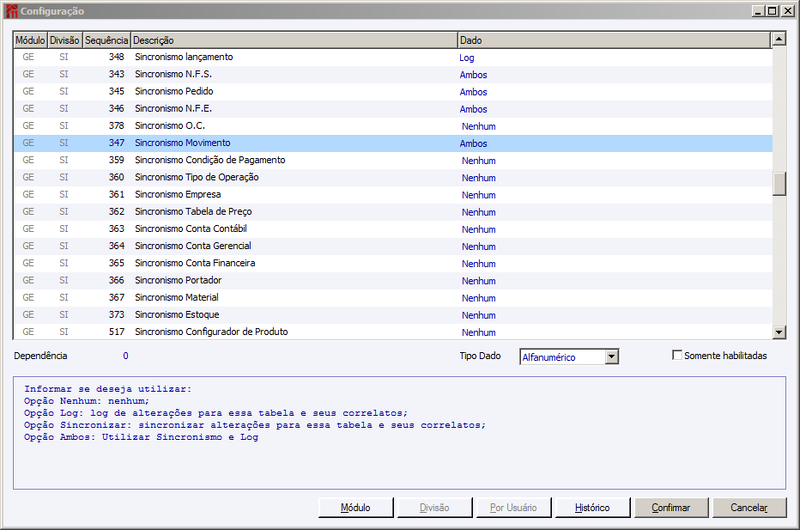
Task: Maximize the Configuração window
Action: [x=772, y=11]
